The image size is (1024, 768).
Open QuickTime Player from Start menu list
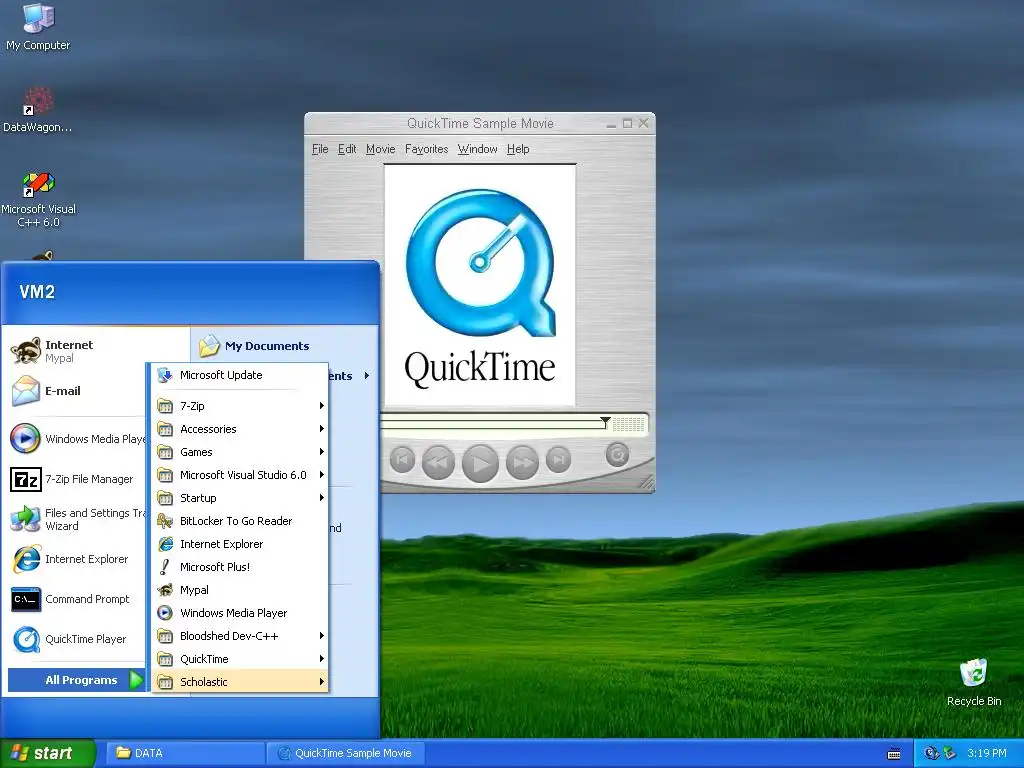(69, 639)
